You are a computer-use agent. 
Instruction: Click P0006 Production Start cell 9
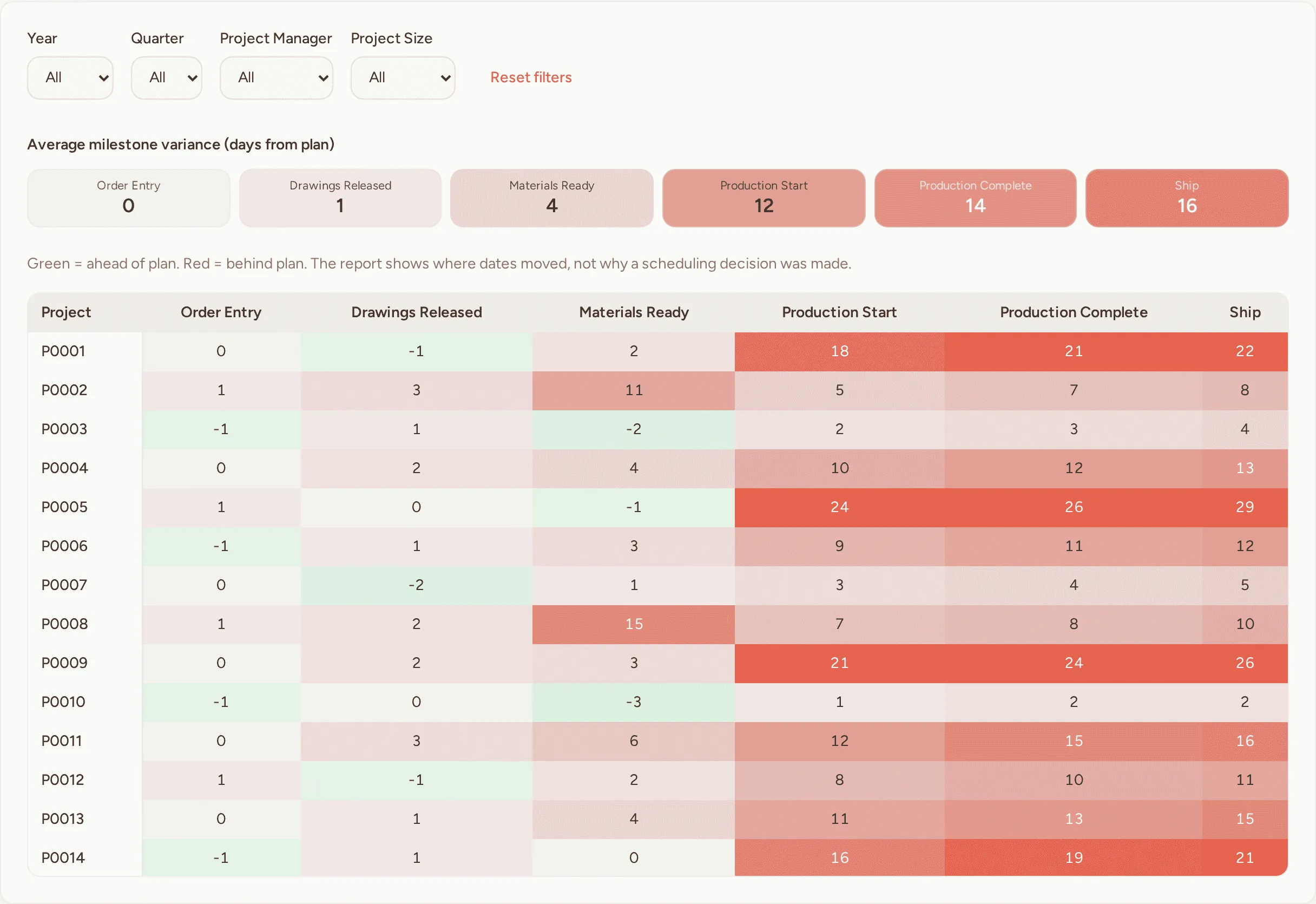[x=839, y=547]
